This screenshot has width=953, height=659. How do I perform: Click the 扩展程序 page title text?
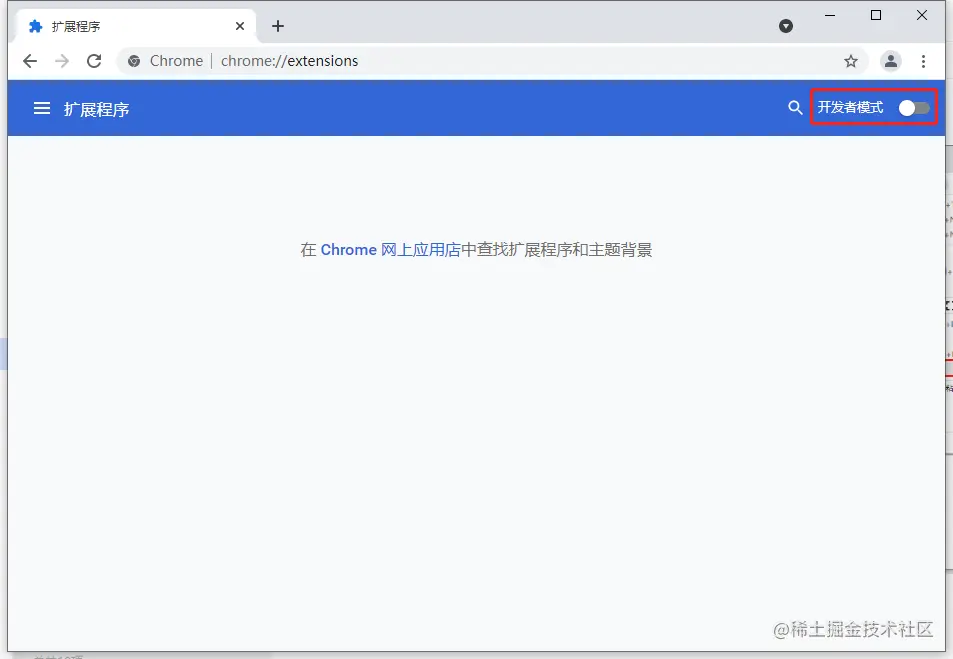tap(97, 109)
